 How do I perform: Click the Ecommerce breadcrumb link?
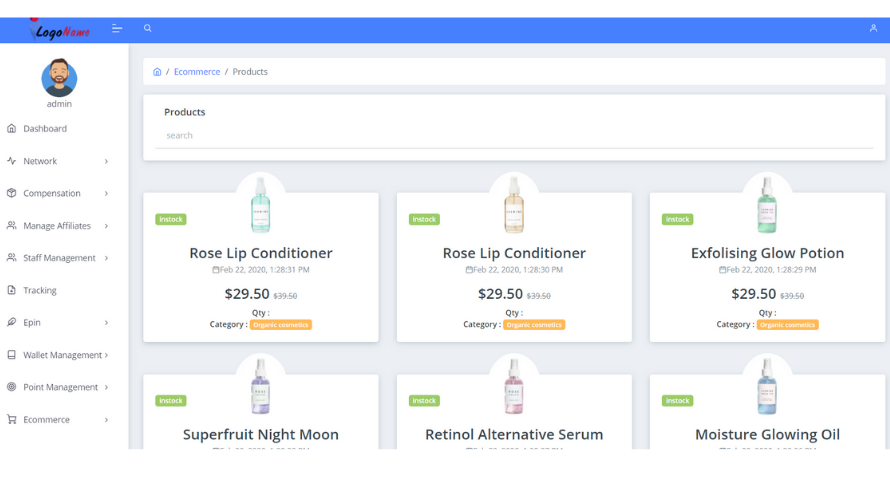(197, 72)
